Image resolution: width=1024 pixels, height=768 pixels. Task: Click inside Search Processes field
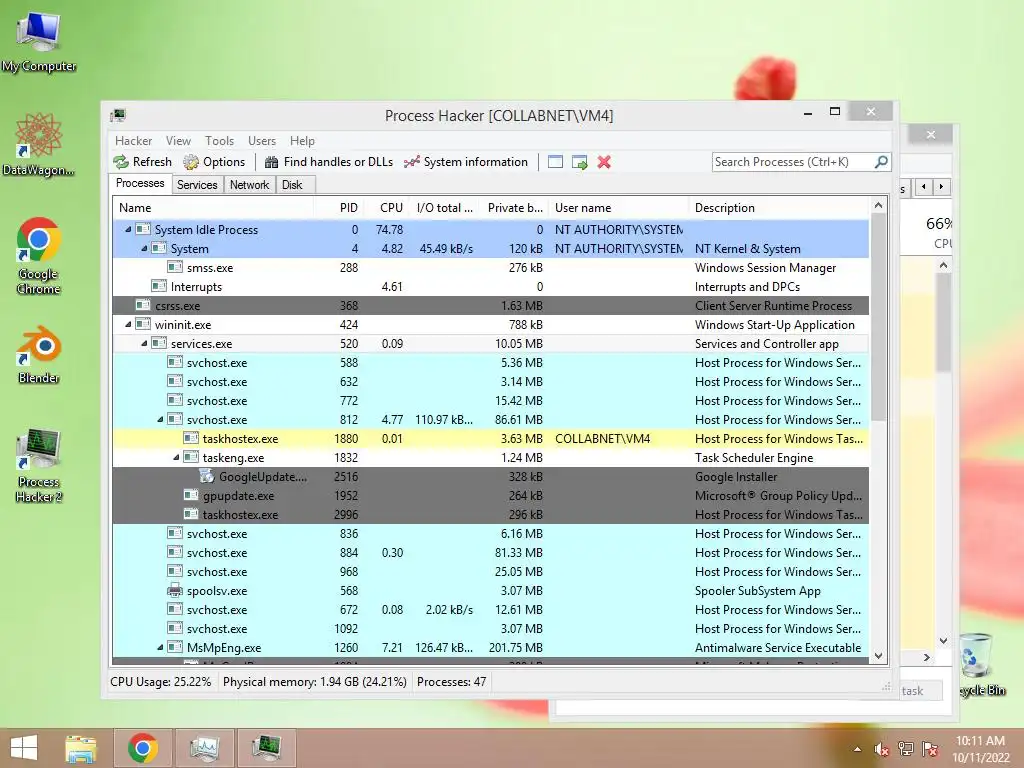[x=793, y=162]
